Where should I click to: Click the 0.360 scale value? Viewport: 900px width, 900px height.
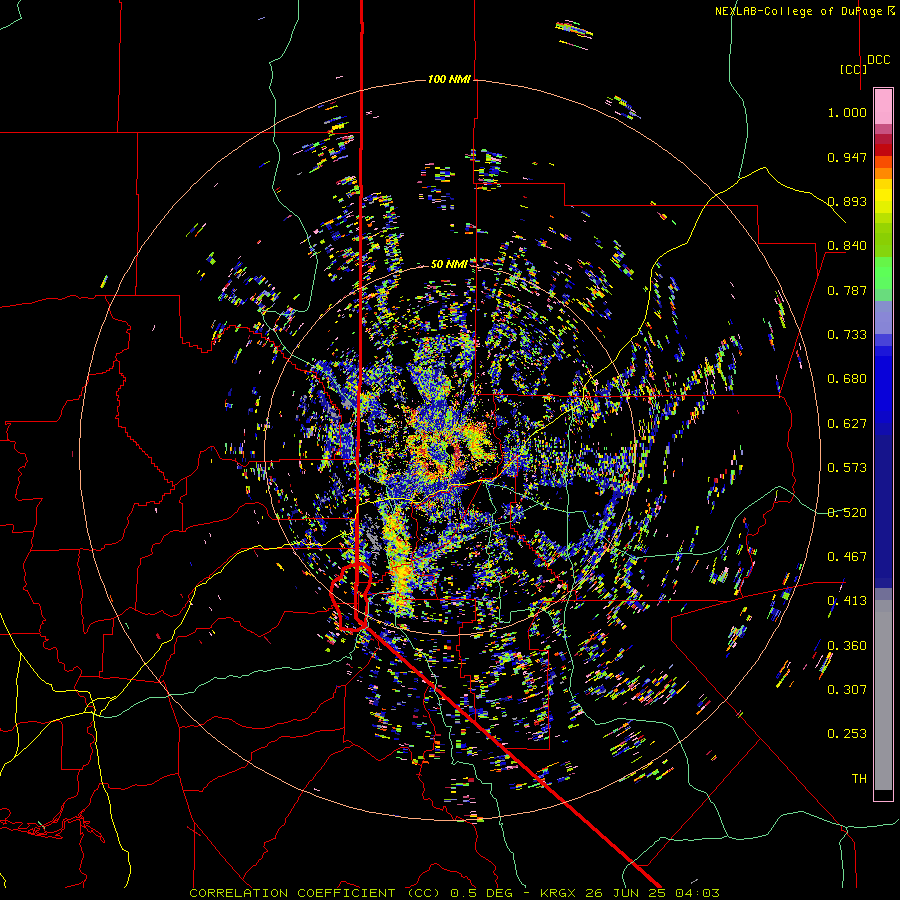pyautogui.click(x=847, y=646)
